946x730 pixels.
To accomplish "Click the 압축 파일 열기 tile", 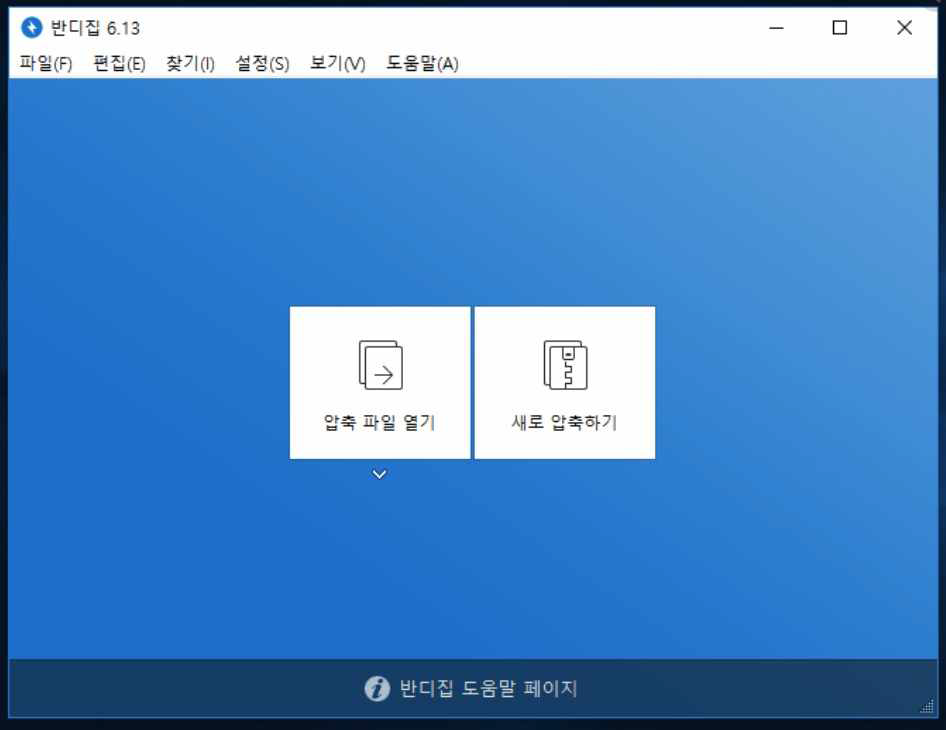I will pyautogui.click(x=380, y=382).
